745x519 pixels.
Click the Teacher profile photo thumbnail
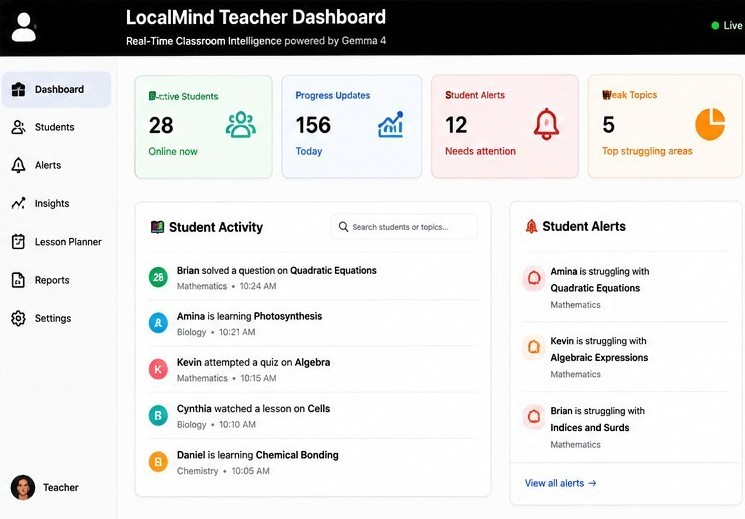click(x=23, y=487)
